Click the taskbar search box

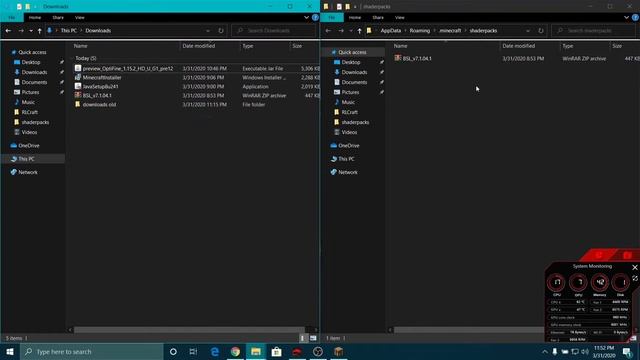pos(92,351)
